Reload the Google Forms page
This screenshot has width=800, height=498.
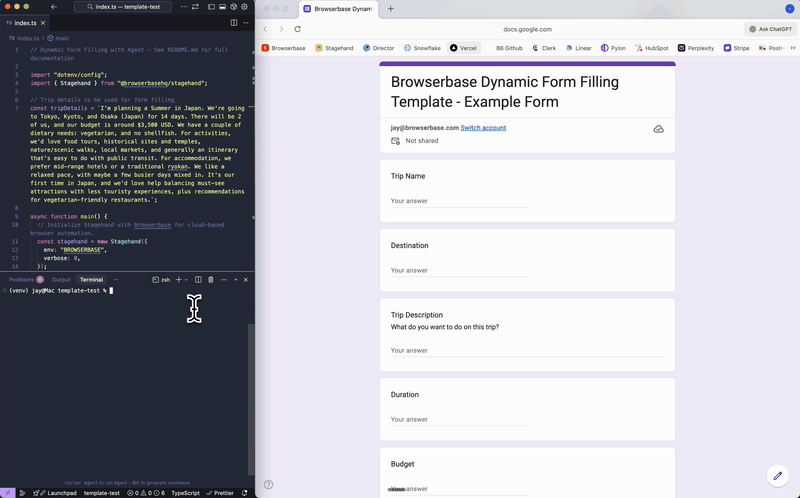[297, 29]
